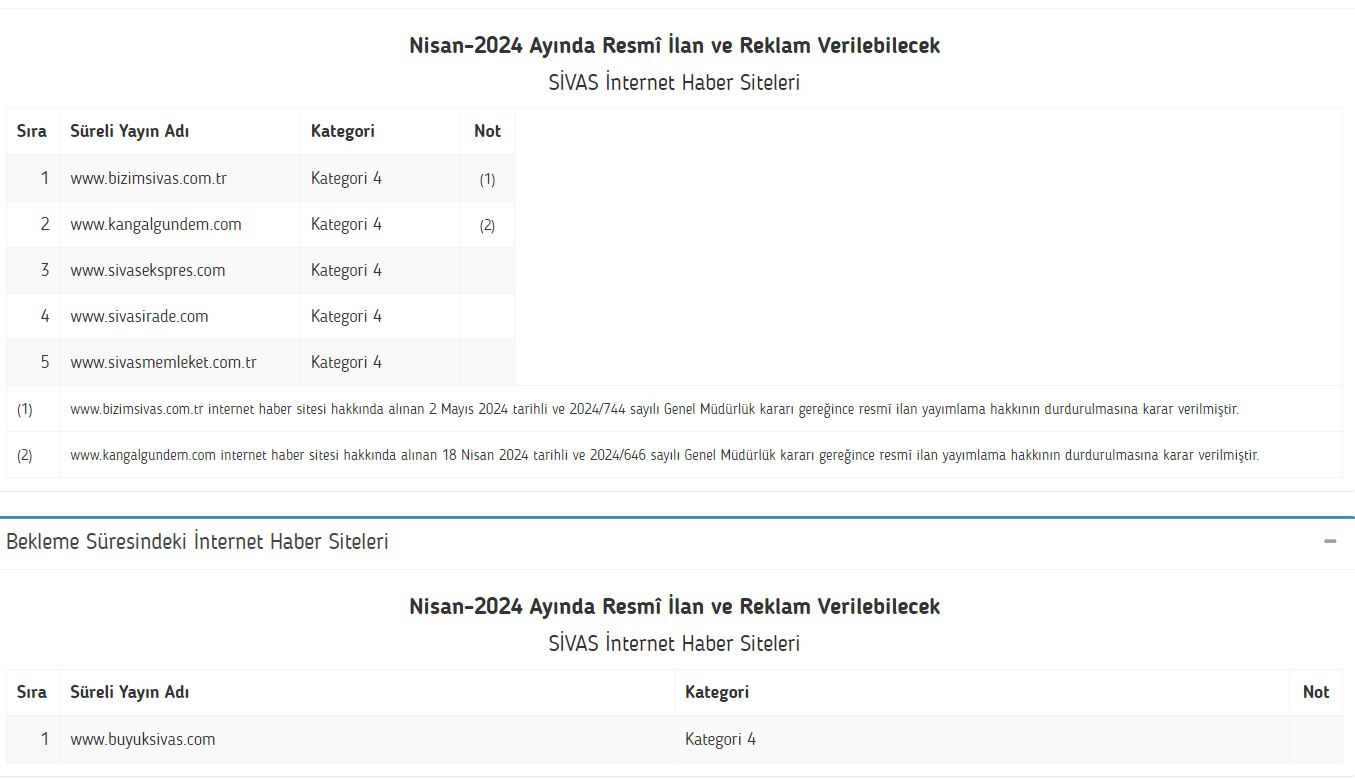Click www.kangalgundem.com site entry
Image resolution: width=1355 pixels, height=779 pixels.
[x=156, y=224]
